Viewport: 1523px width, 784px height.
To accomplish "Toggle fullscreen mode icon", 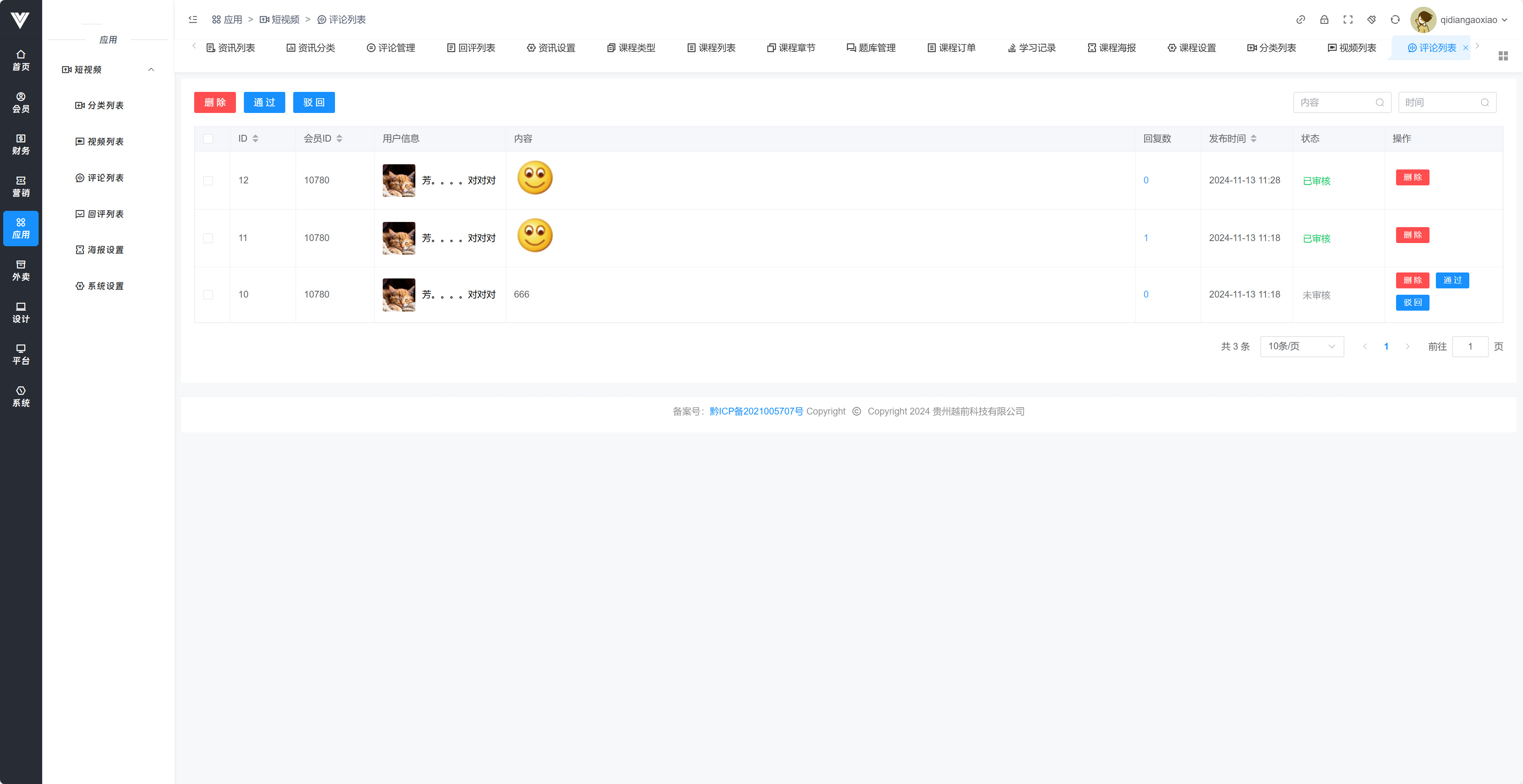I will (x=1348, y=19).
